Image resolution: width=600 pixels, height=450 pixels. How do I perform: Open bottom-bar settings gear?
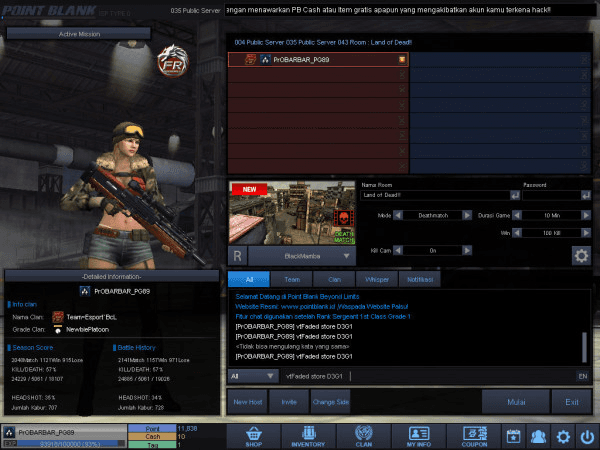click(563, 436)
